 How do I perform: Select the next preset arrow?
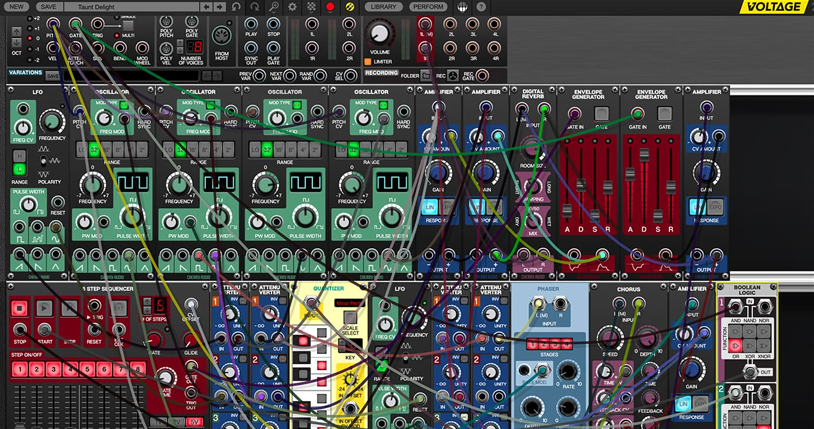pyautogui.click(x=218, y=6)
